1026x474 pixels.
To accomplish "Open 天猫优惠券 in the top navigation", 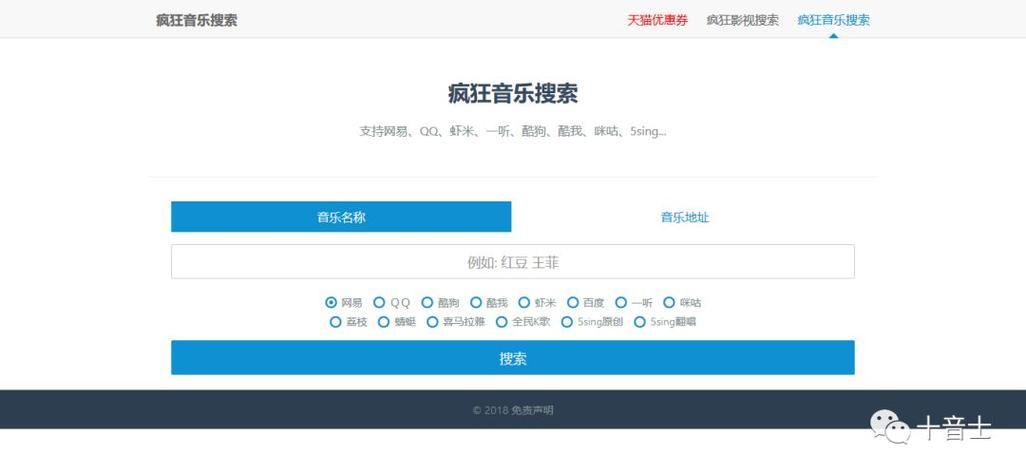I will click(x=658, y=20).
